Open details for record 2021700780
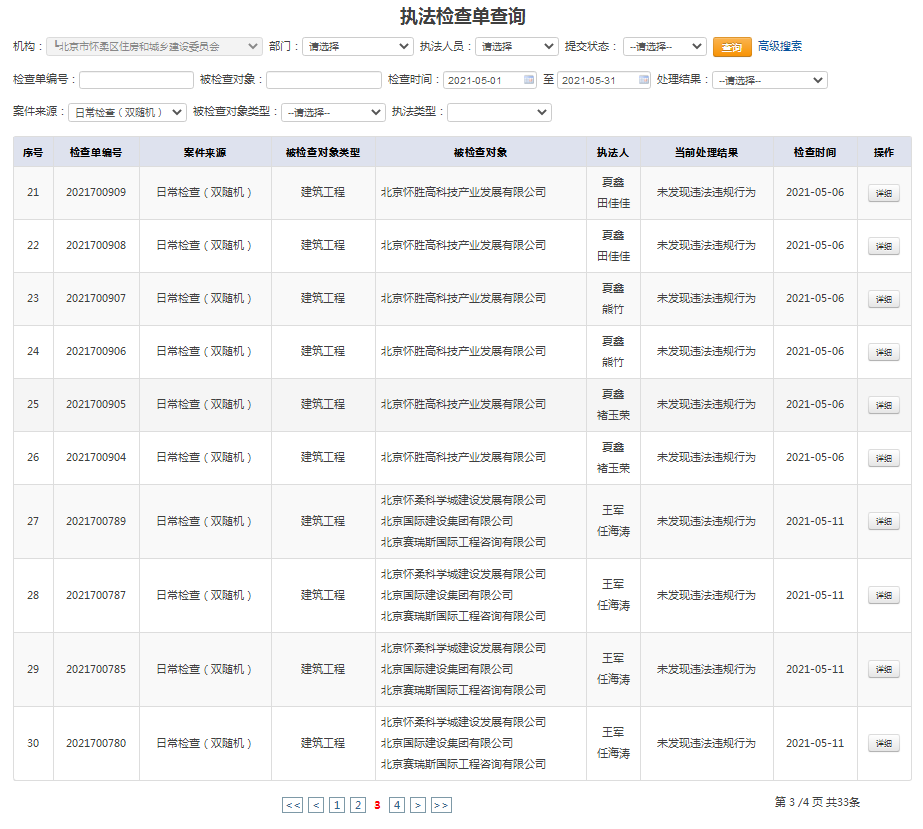Image resolution: width=923 pixels, height=829 pixels. click(x=884, y=743)
